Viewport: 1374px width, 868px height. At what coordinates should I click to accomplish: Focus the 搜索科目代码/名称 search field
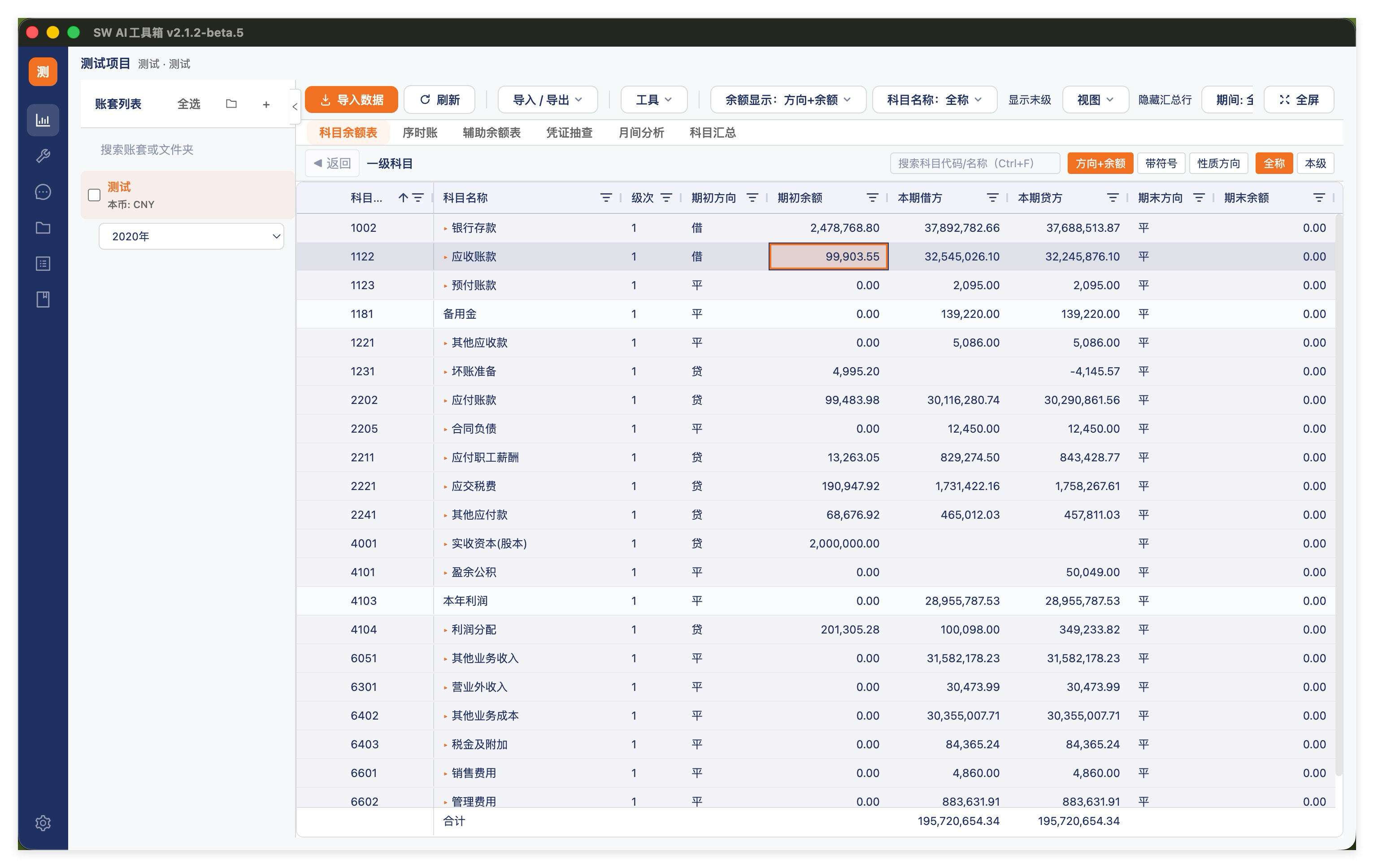974,164
